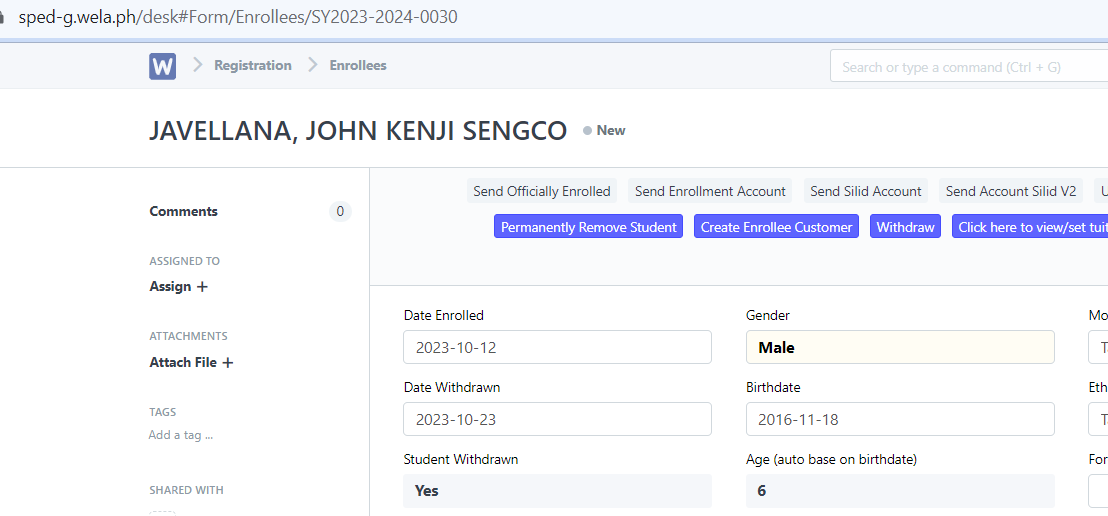Screen dimensions: 1108x516
Task: Click the Send Officially Enrolled button
Action: pyautogui.click(x=541, y=192)
